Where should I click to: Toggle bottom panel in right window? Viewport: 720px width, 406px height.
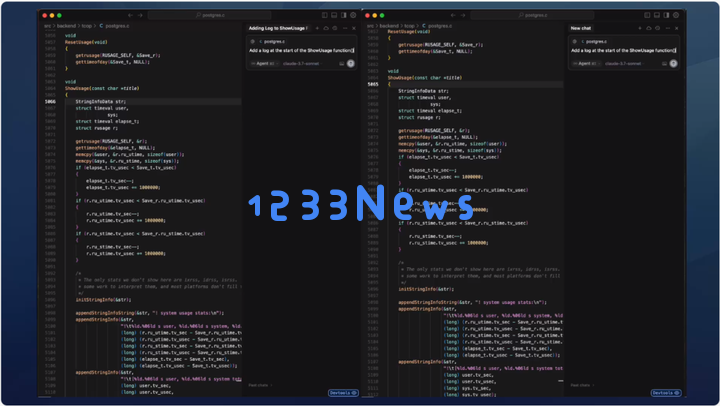657,15
